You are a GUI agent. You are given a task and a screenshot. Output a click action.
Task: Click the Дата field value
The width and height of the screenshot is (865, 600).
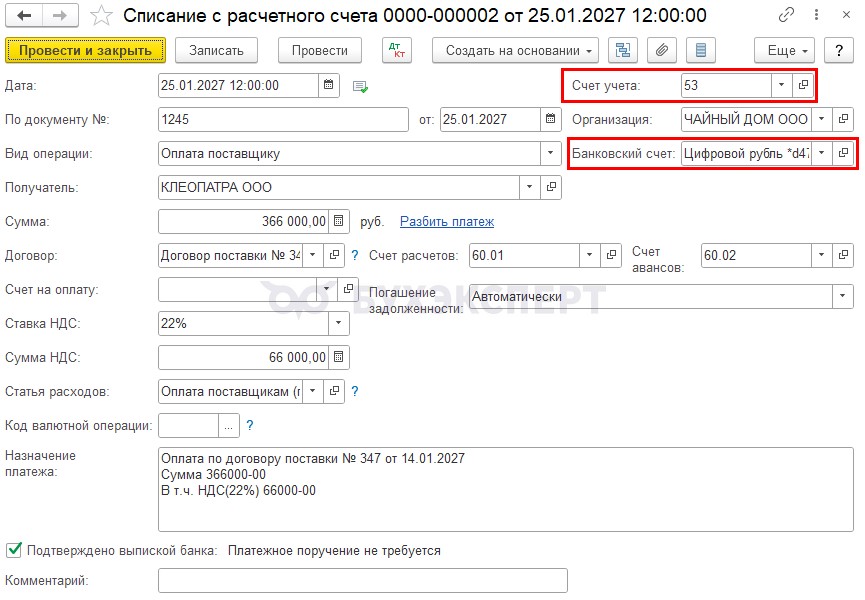pos(238,85)
